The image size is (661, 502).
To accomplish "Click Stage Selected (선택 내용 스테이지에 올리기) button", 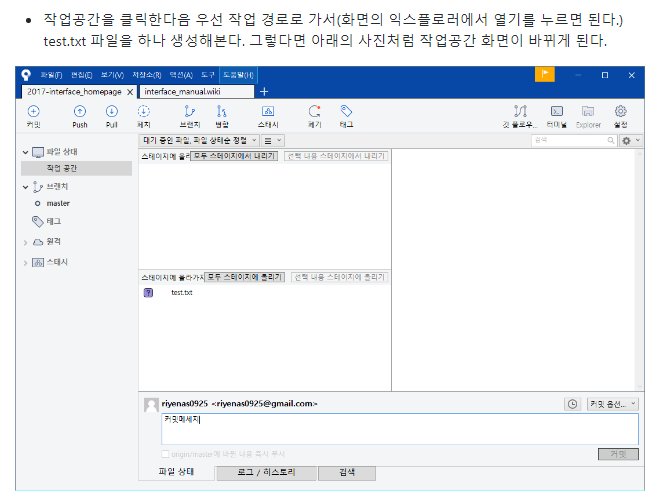I will coord(339,277).
